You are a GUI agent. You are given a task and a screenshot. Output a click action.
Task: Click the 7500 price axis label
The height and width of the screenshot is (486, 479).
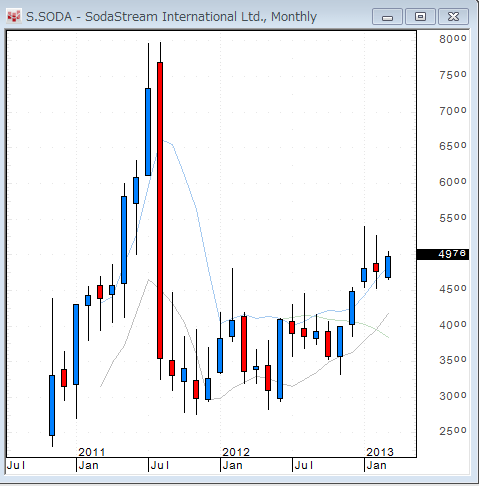click(453, 75)
